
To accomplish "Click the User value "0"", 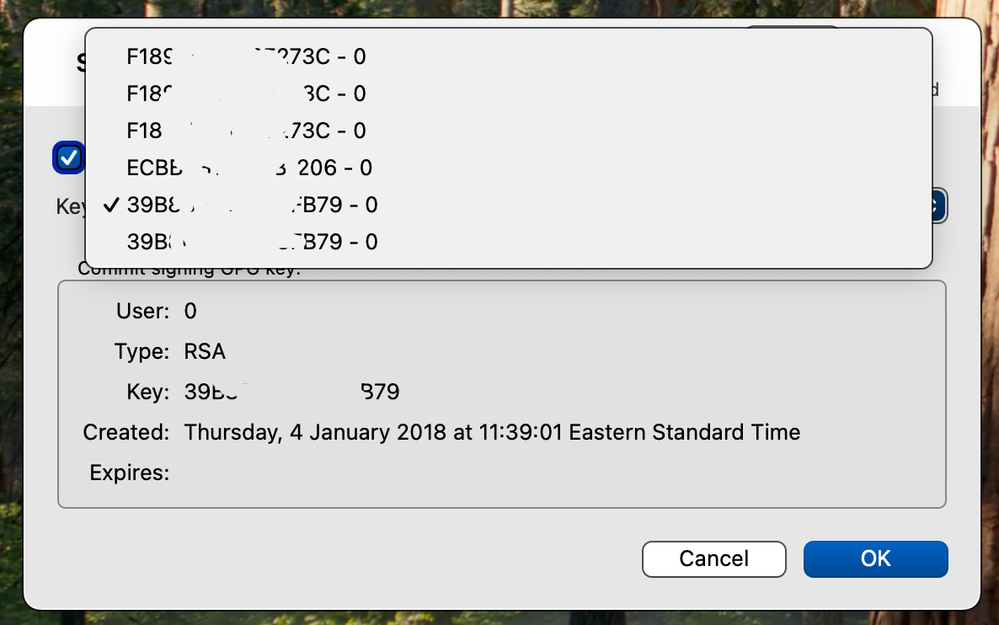I will 190,311.
